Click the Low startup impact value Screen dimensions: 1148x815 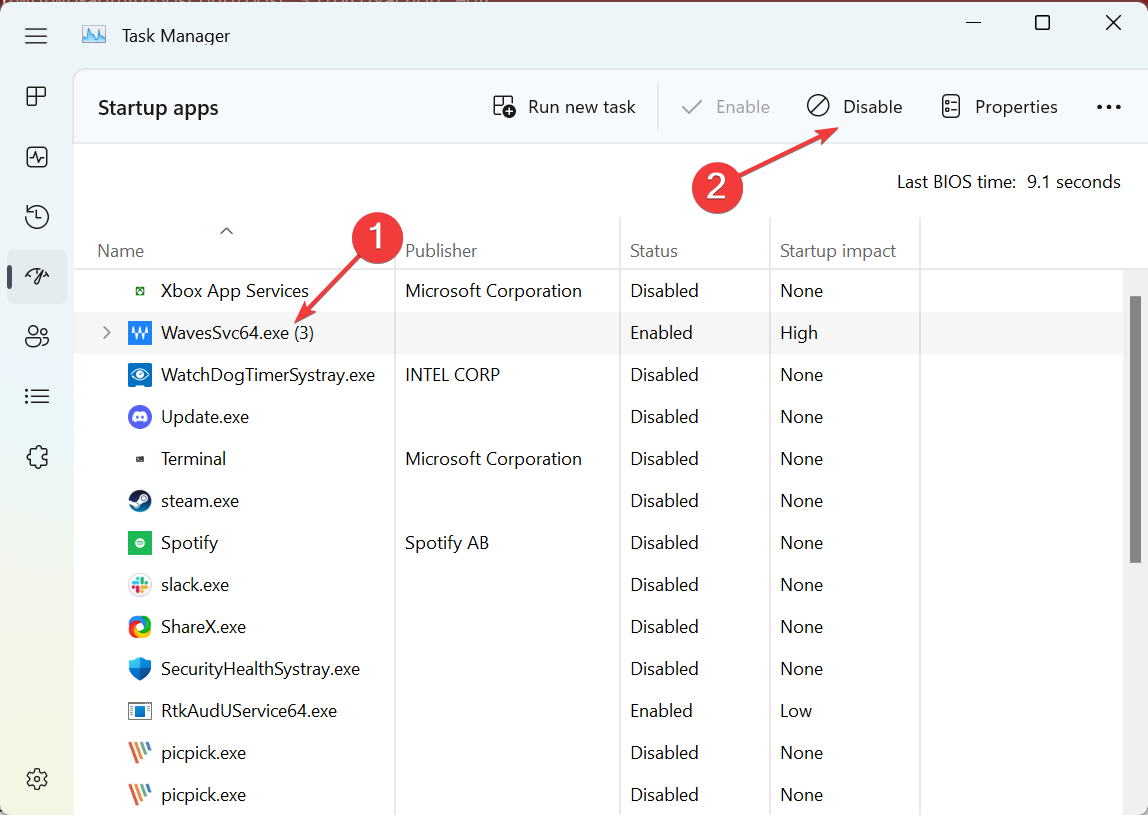point(796,711)
